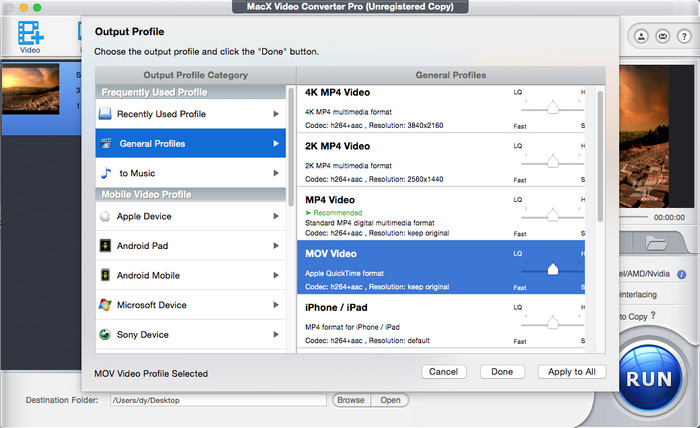The width and height of the screenshot is (700, 428).
Task: Expand Android Mobile arrow
Action: (x=276, y=275)
